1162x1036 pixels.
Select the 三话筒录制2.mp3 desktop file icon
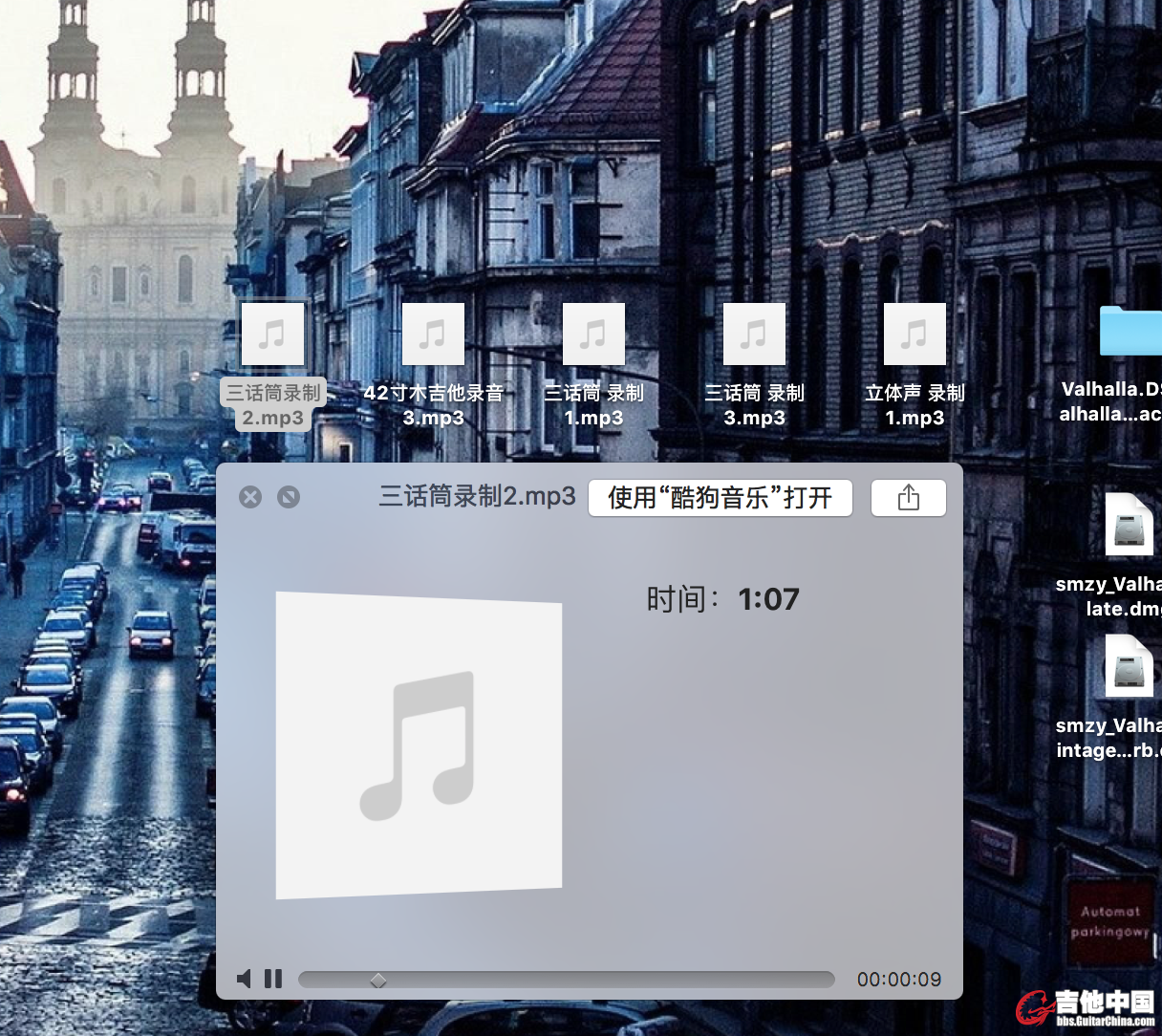pyautogui.click(x=273, y=335)
